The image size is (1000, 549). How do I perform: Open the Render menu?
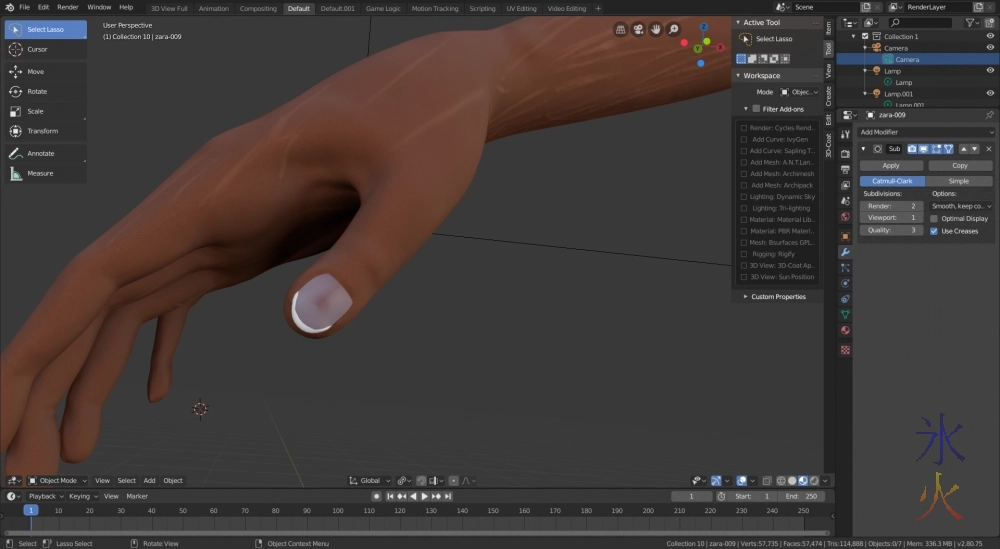click(67, 7)
